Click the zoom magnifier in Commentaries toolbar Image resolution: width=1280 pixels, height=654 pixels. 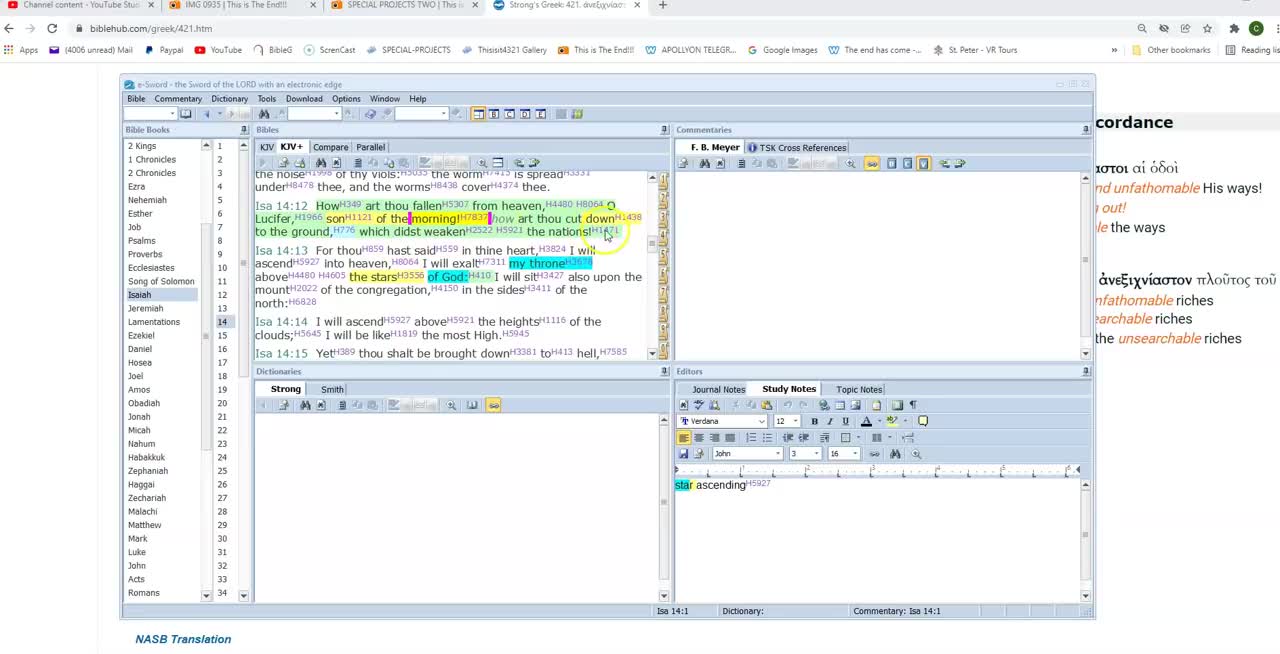[x=850, y=164]
